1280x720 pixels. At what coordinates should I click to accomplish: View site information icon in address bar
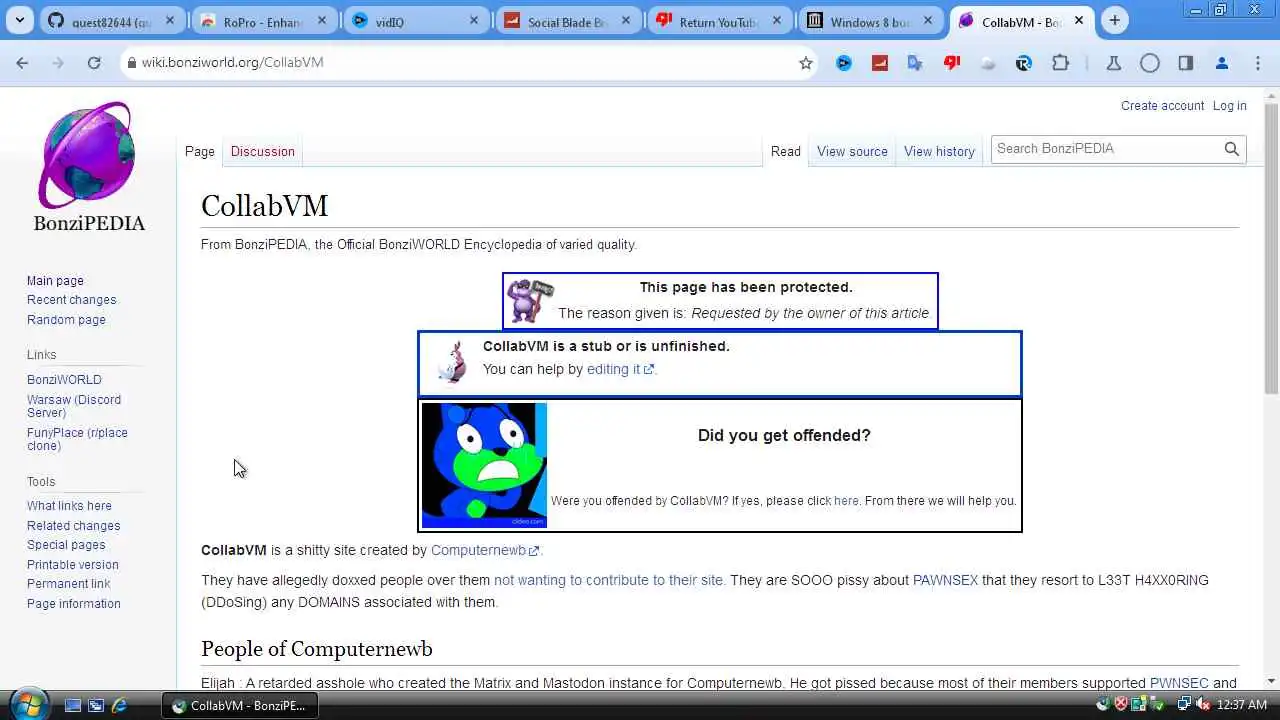point(130,62)
